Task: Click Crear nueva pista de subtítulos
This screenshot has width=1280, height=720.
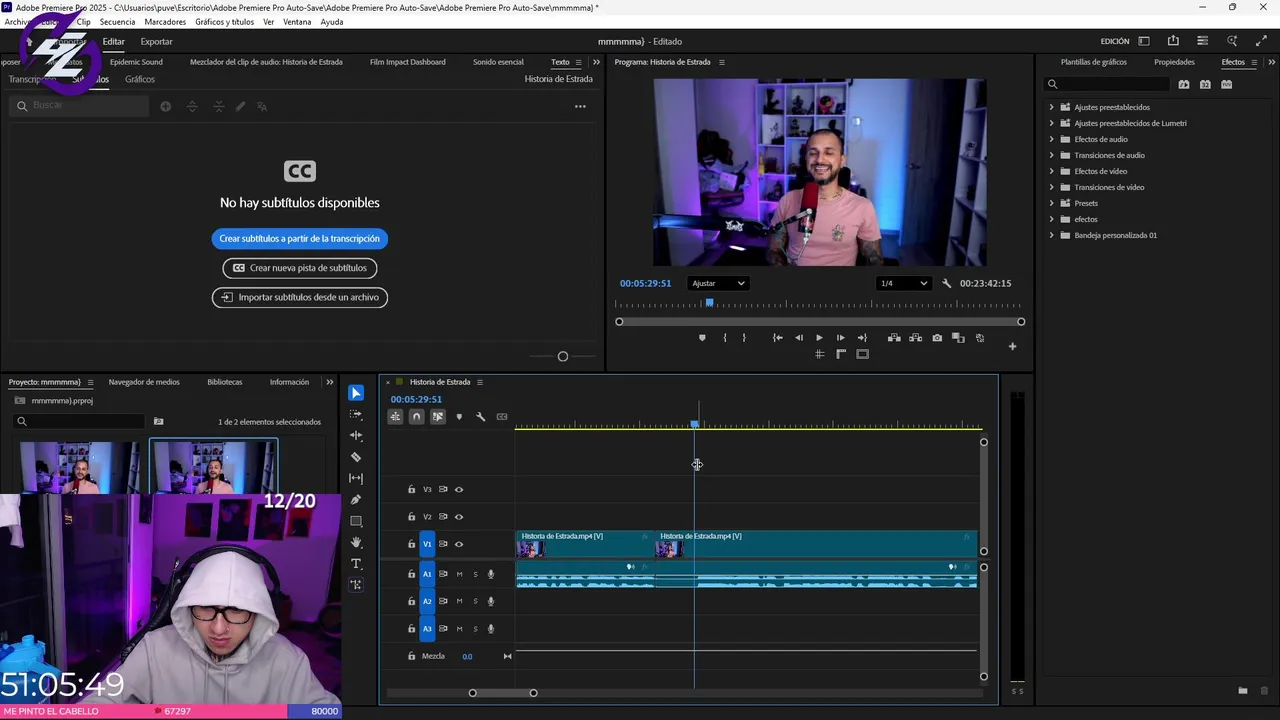Action: coord(299,268)
